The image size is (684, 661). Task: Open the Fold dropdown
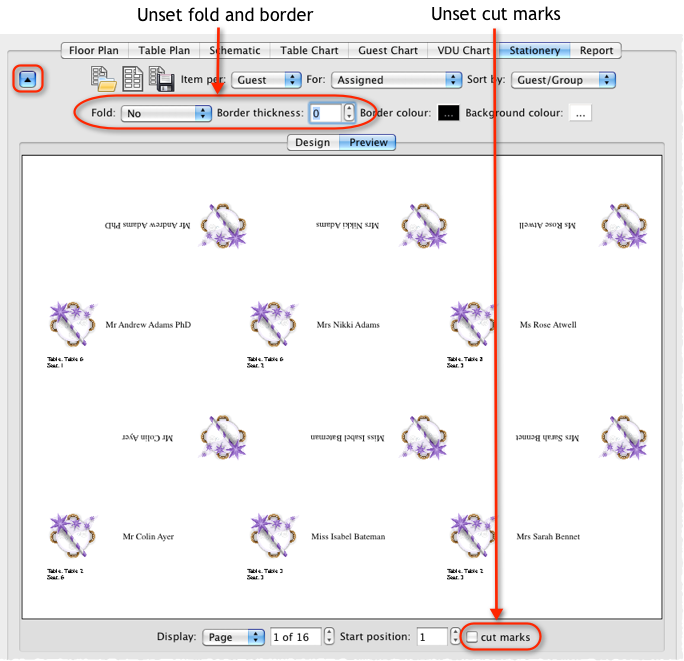tap(166, 113)
